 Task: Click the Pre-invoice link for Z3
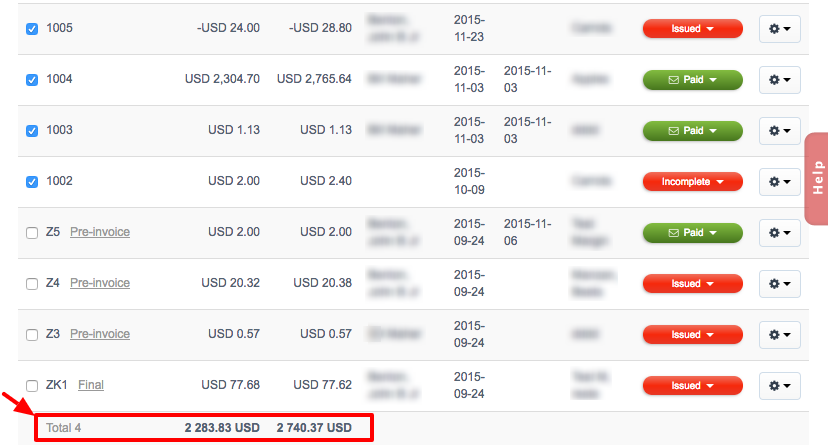point(100,334)
